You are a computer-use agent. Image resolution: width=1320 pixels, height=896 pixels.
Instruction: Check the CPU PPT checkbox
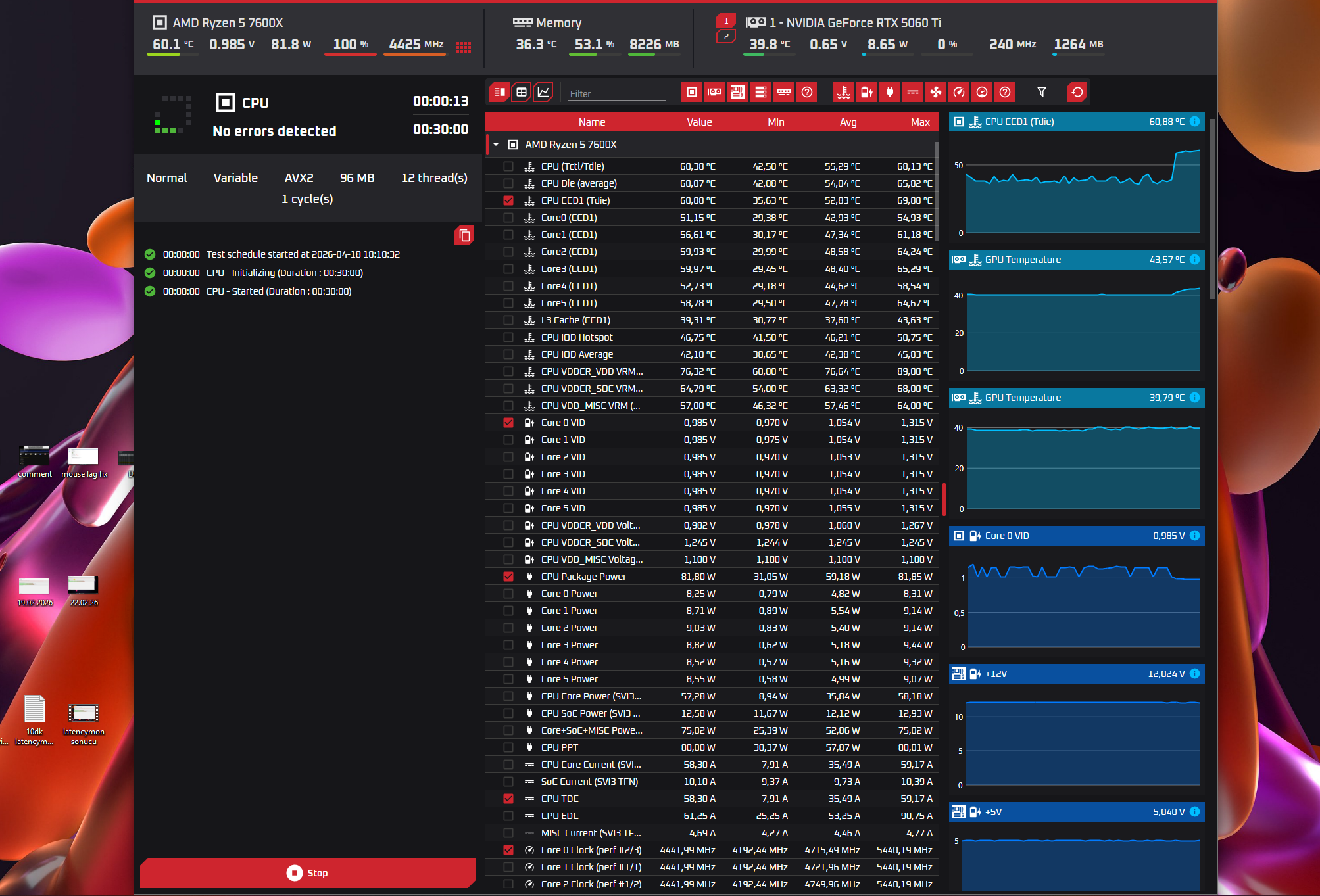(508, 747)
